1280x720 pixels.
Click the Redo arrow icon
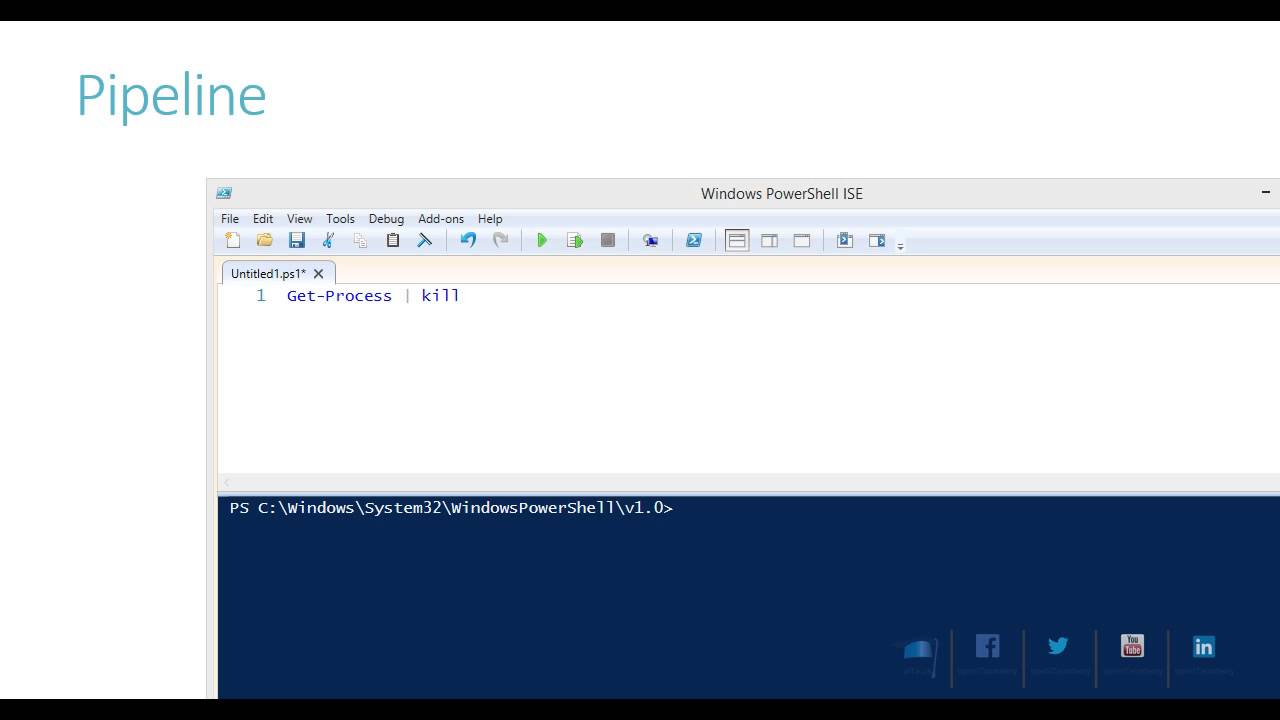[501, 240]
